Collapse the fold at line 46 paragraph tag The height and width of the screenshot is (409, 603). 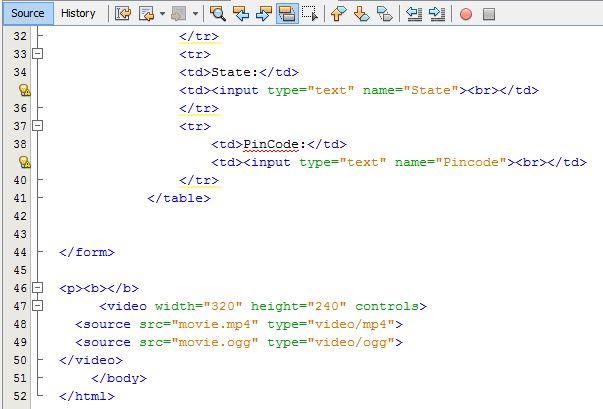pos(37,288)
